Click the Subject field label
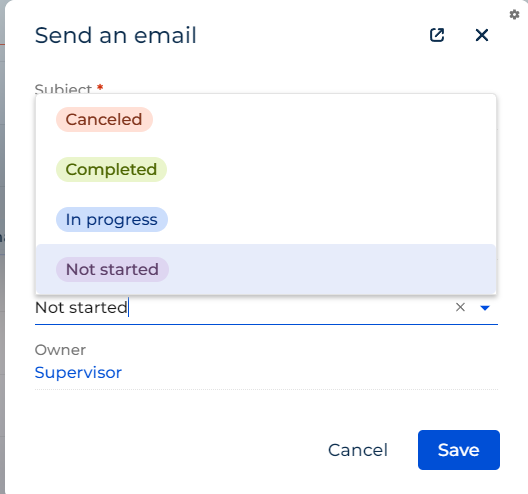The image size is (528, 494). (x=63, y=89)
